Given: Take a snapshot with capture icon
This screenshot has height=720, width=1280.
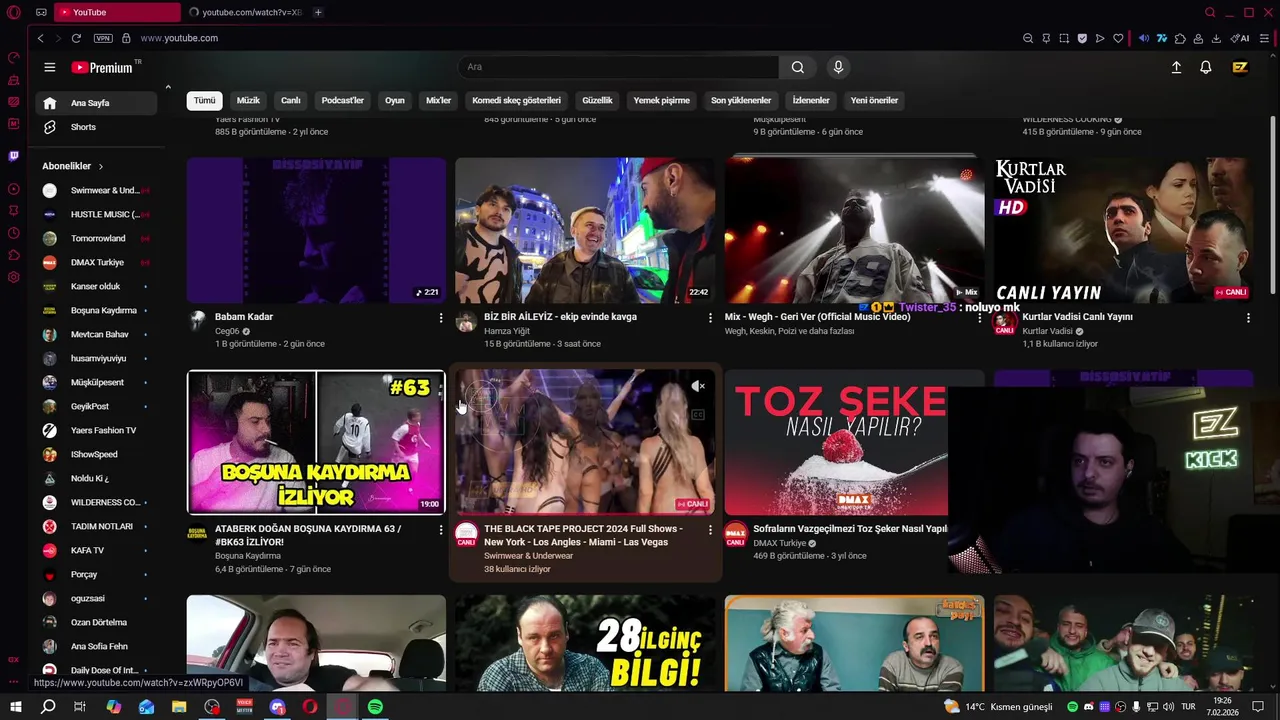Looking at the screenshot, I should [x=1064, y=38].
